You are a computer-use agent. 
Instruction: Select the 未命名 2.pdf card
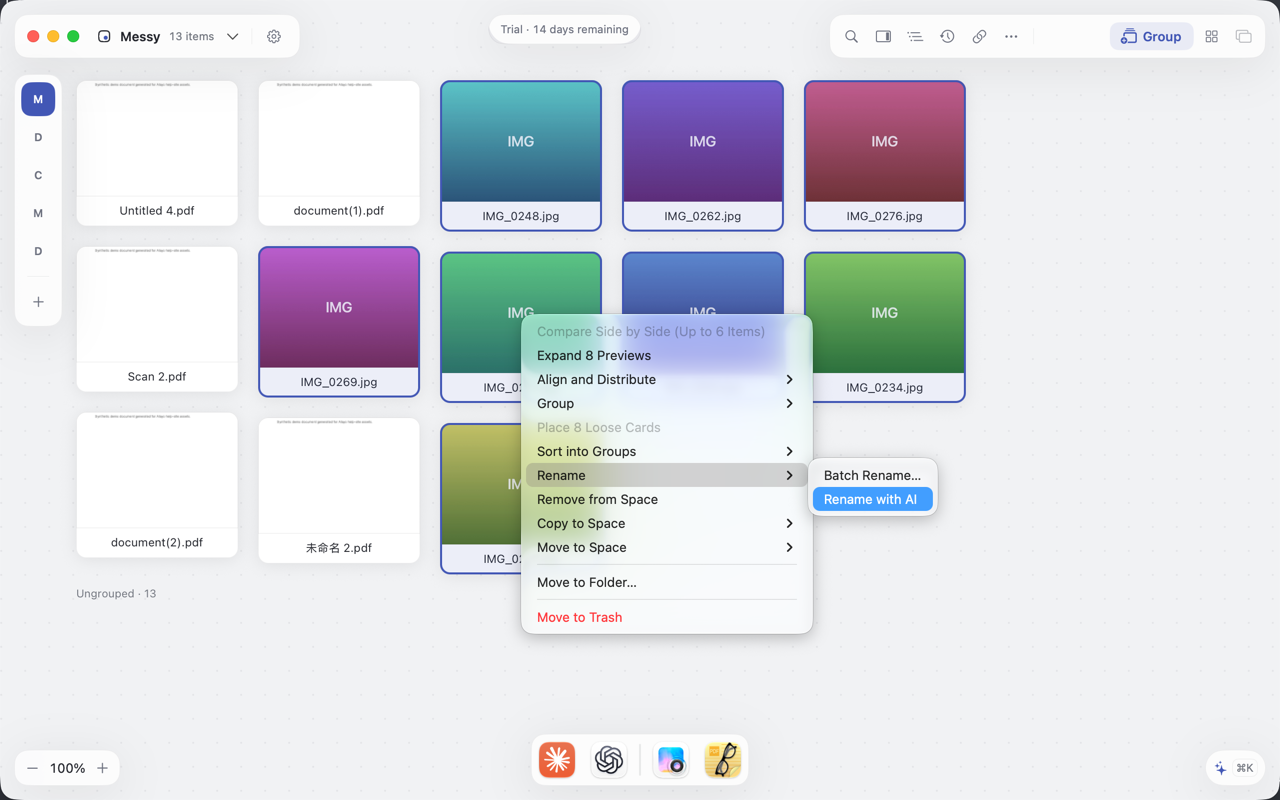(339, 490)
